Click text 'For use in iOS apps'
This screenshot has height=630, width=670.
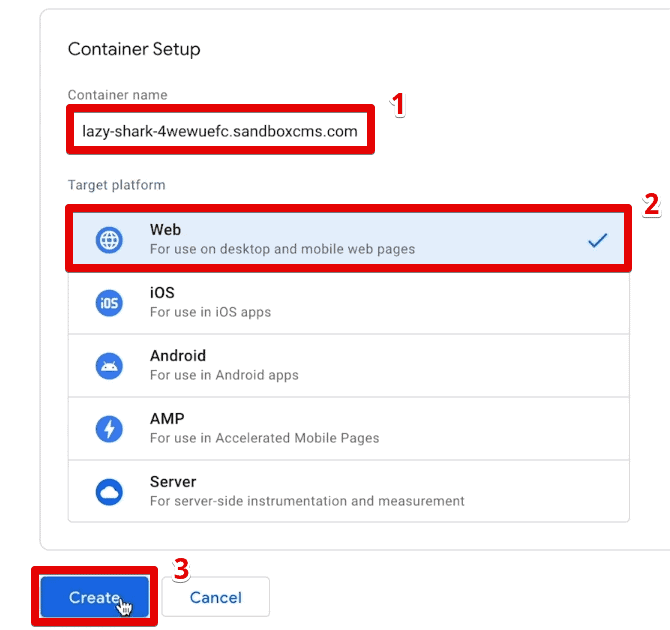210,312
